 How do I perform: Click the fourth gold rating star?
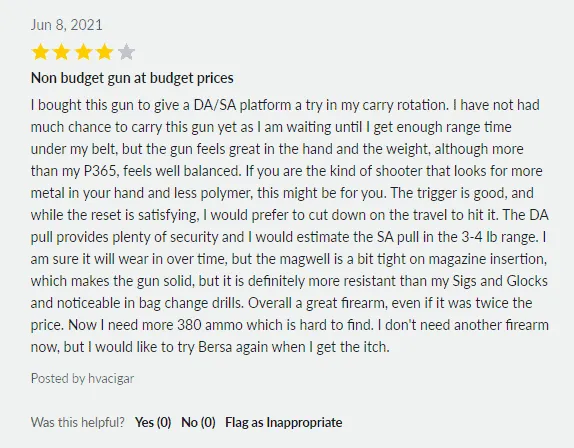[x=105, y=52]
